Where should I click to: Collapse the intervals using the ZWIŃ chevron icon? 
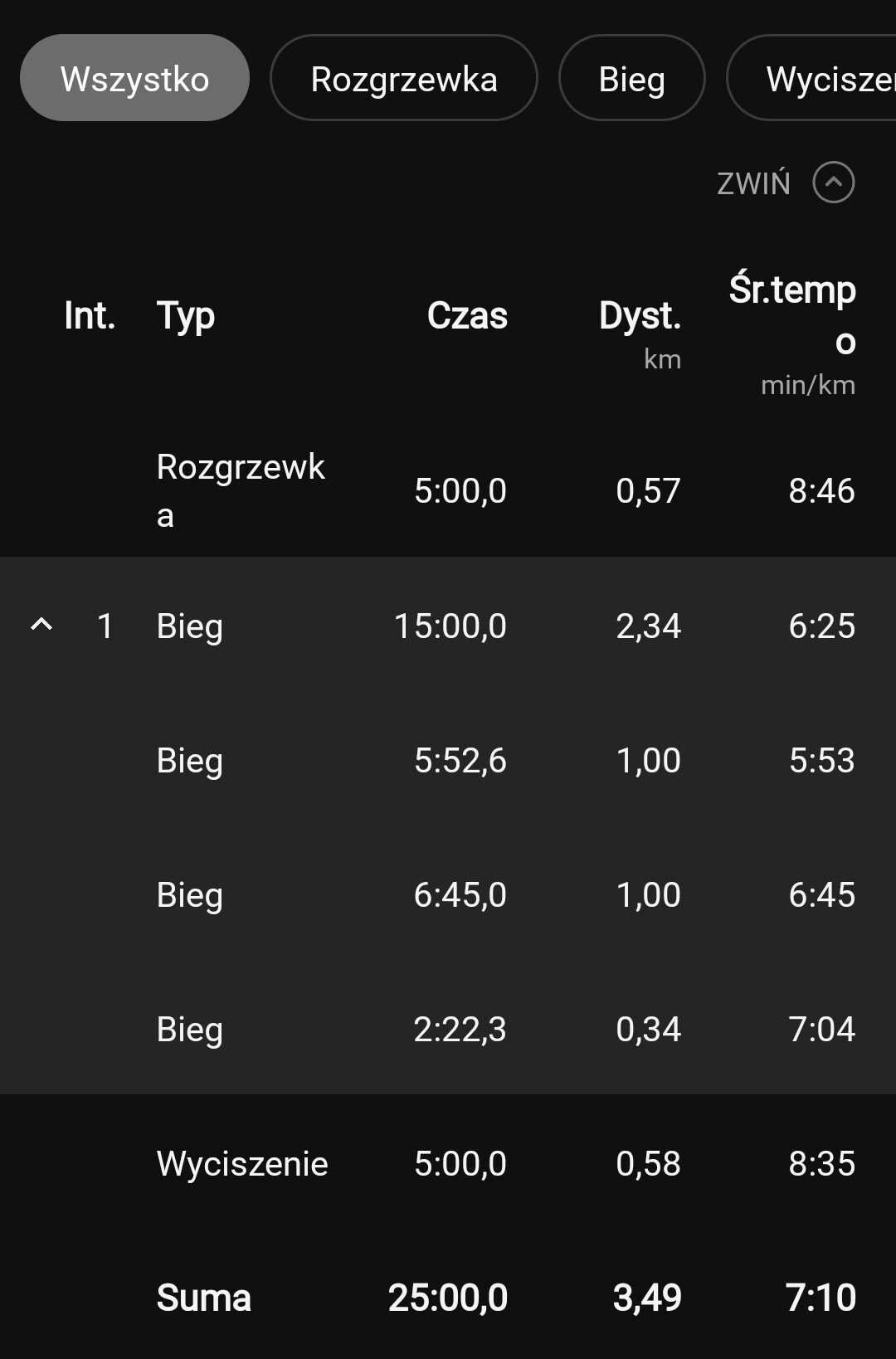point(833,183)
